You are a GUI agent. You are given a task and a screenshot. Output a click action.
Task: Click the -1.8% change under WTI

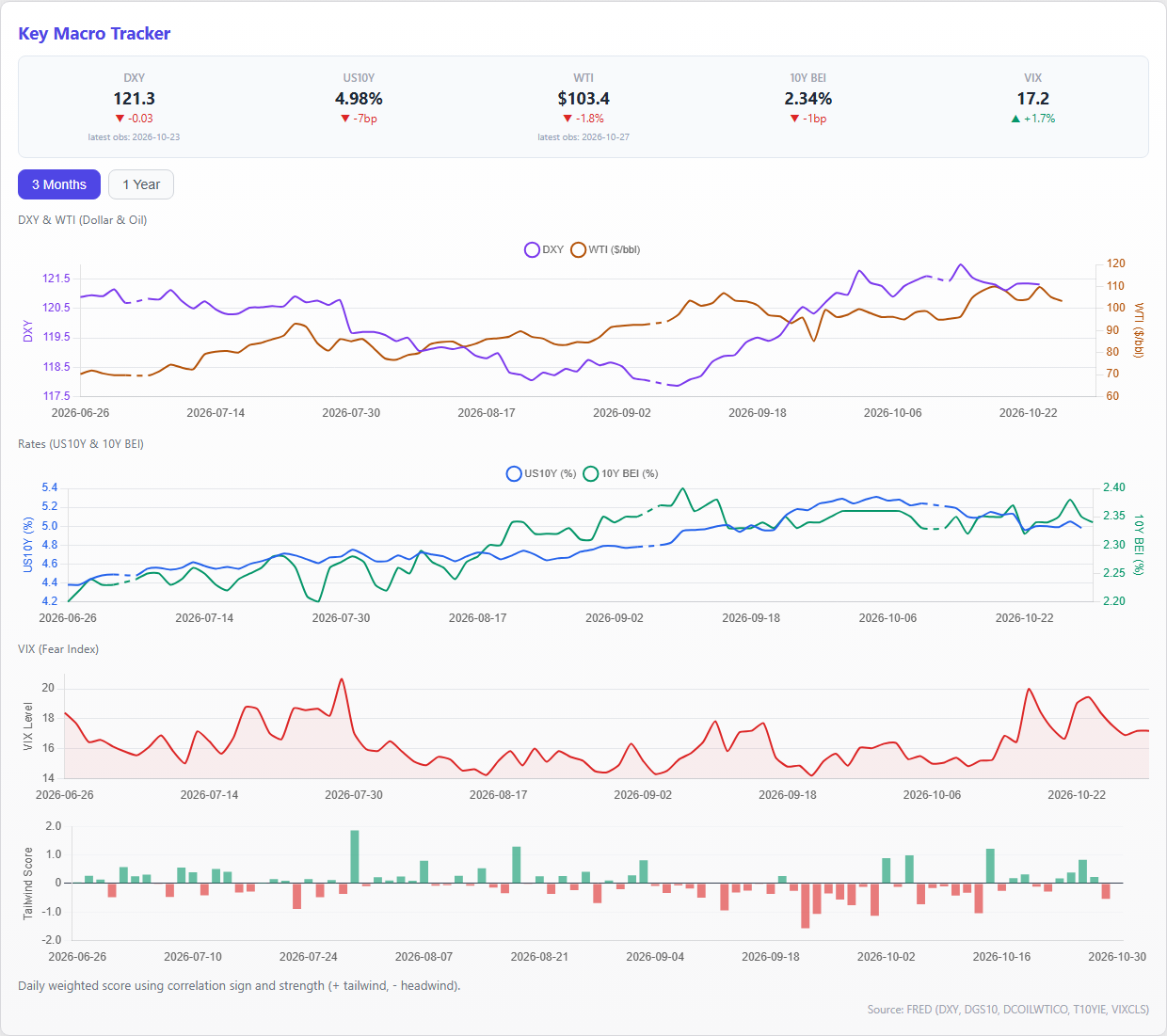click(590, 119)
